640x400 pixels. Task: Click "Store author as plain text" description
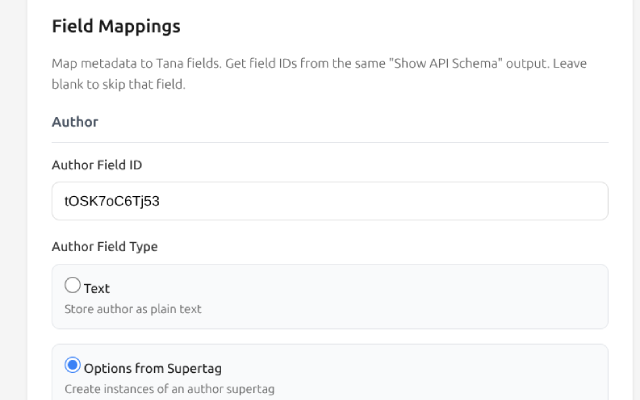(x=133, y=309)
